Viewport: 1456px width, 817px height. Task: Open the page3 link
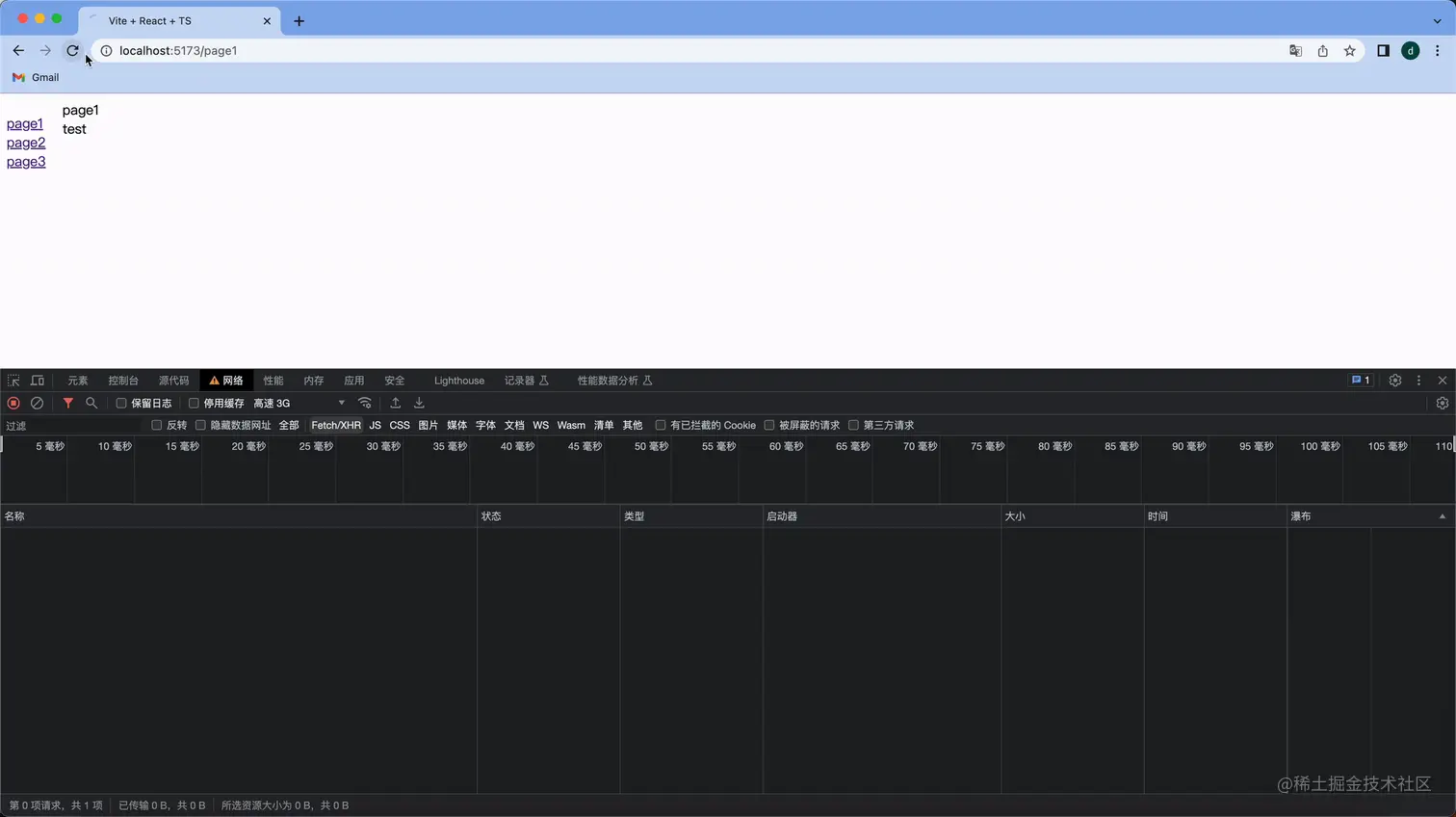click(26, 163)
